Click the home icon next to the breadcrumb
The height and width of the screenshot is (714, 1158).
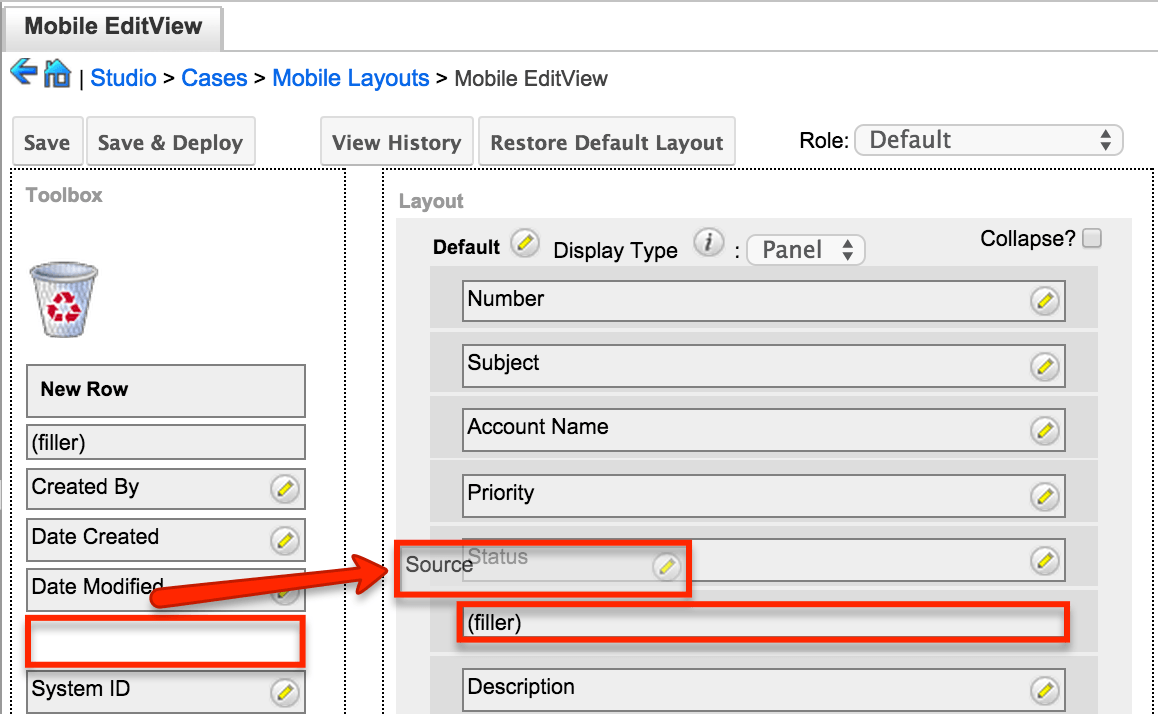pyautogui.click(x=57, y=73)
